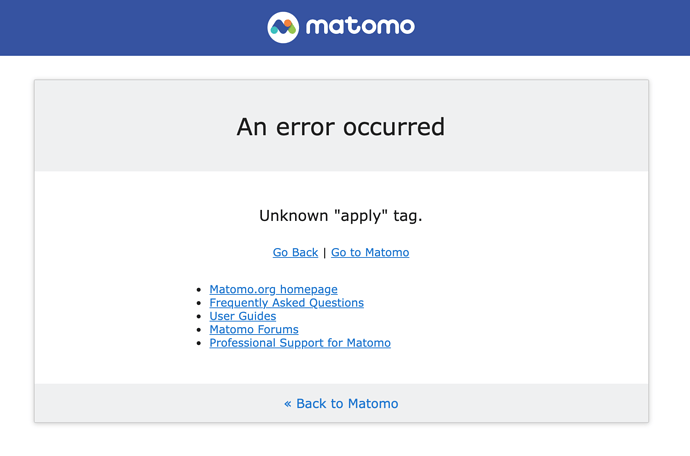Click the An error occurred heading
The image size is (690, 456).
[341, 127]
